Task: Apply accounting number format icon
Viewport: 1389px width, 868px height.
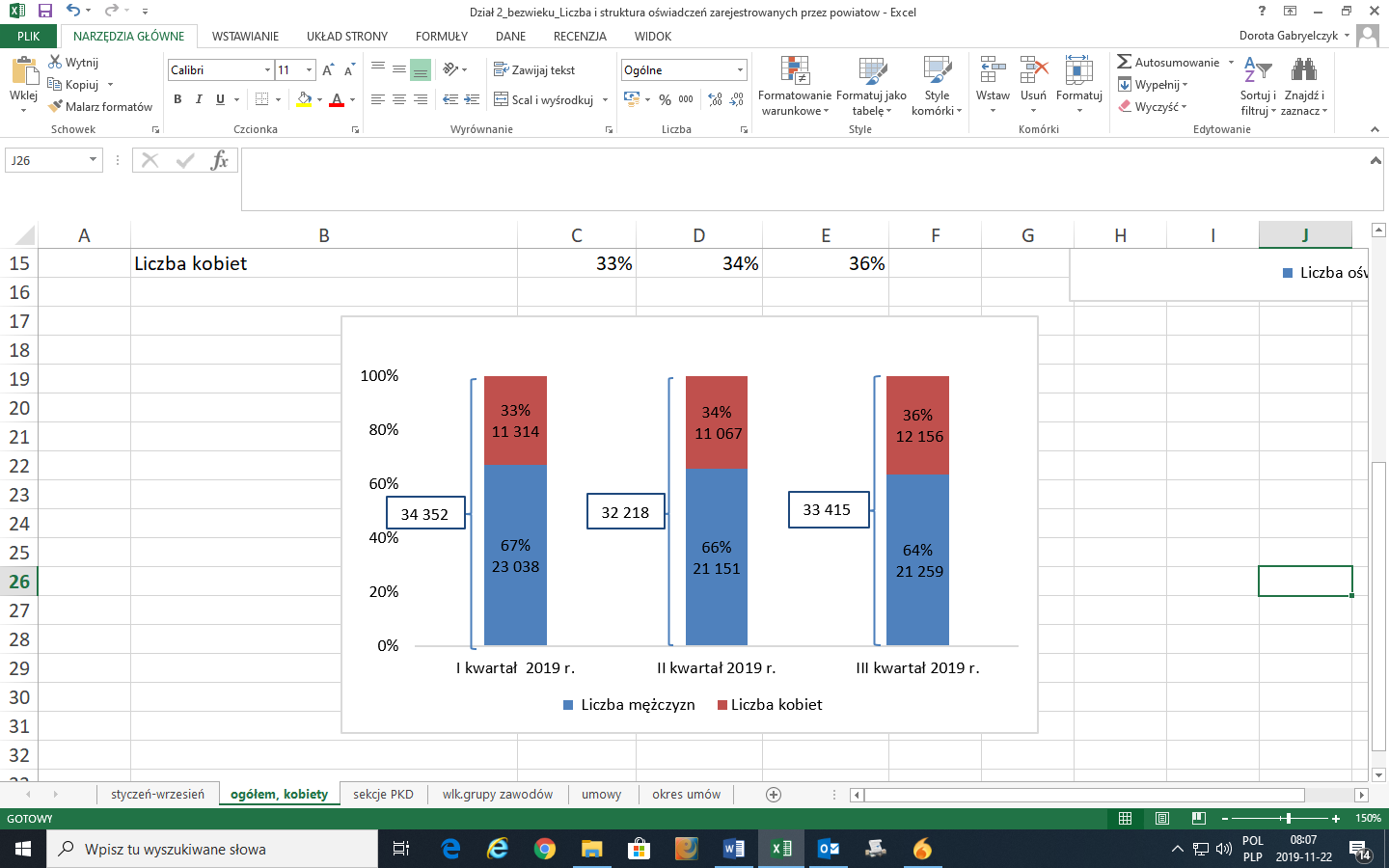Action: 632,99
